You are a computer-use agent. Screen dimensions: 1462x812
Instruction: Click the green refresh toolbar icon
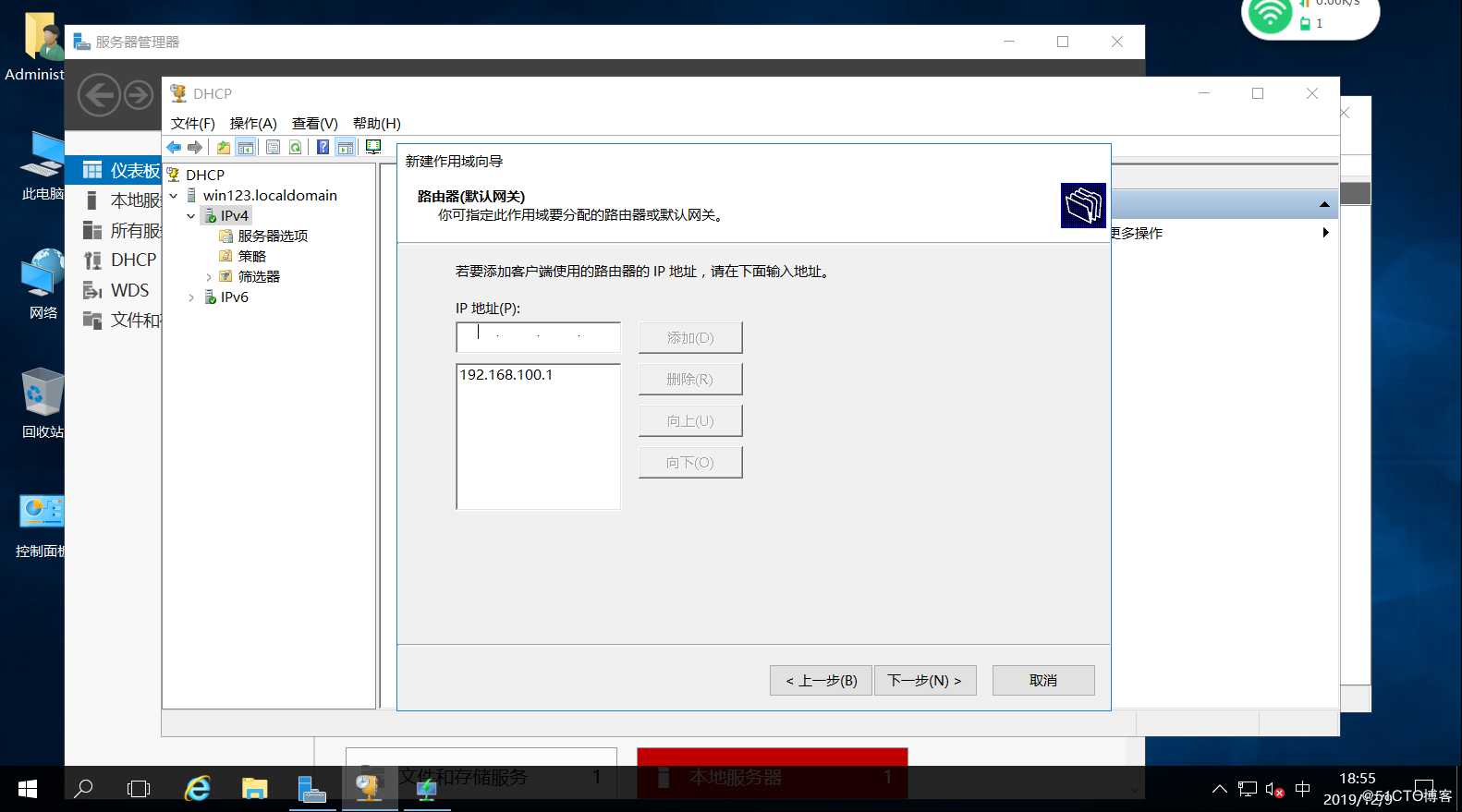coord(295,147)
